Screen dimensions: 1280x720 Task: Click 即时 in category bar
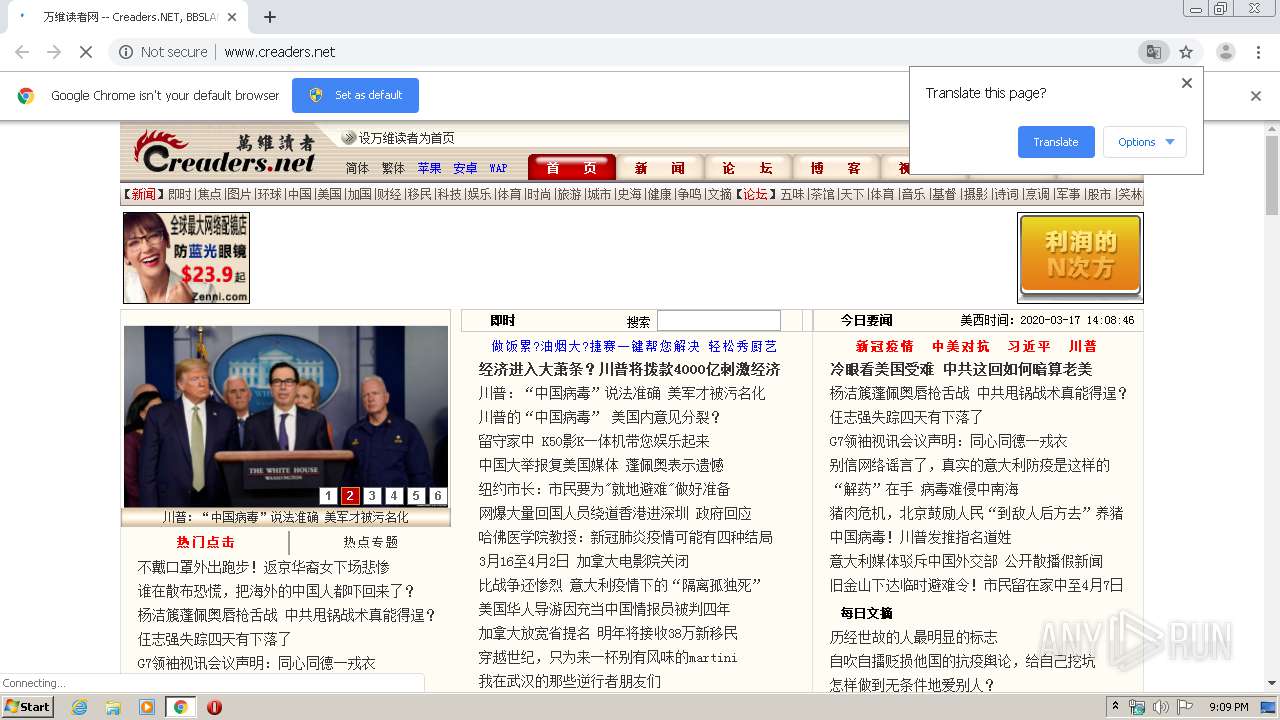click(x=179, y=194)
